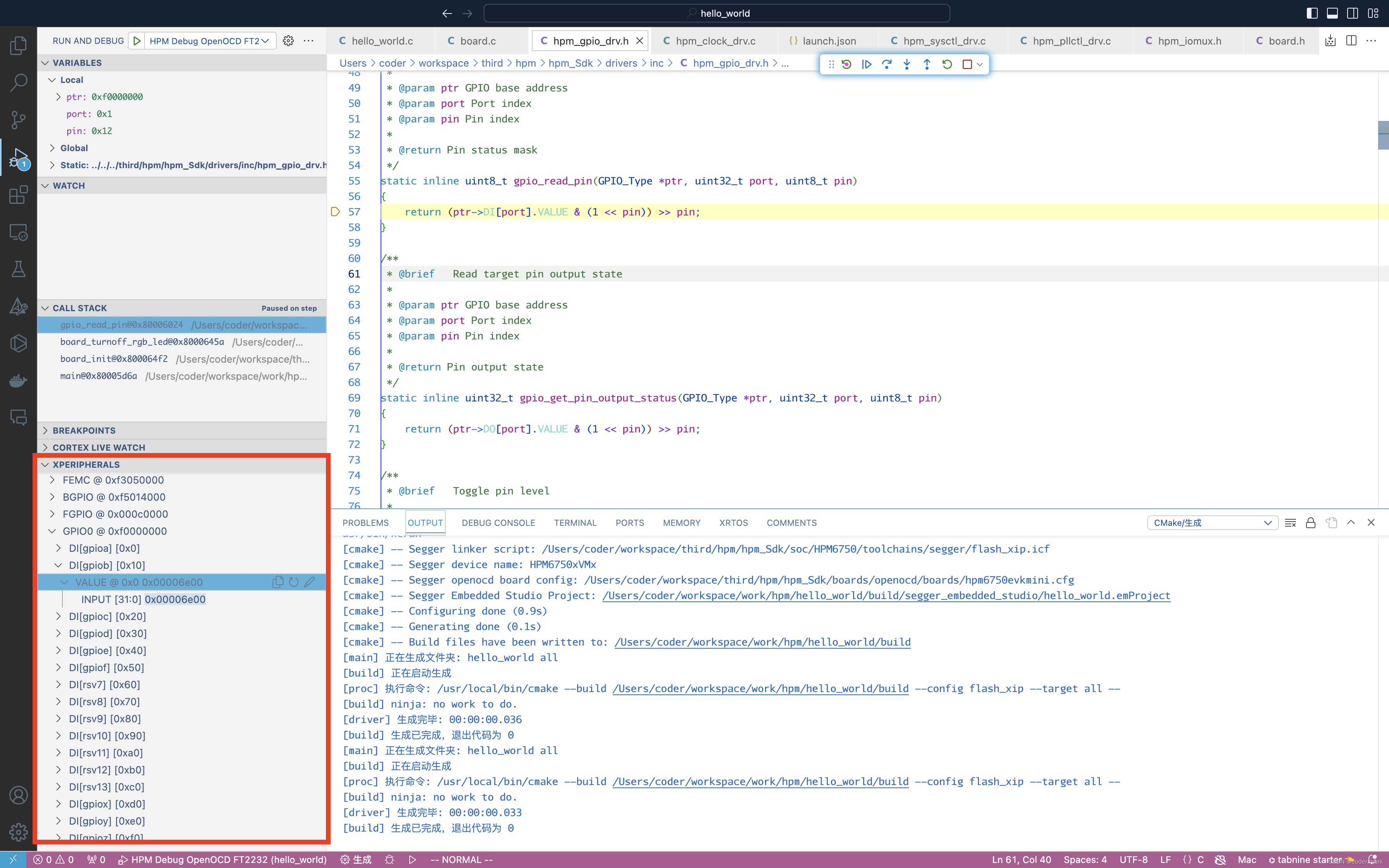Screen dimensions: 1389x868
Task: Stop the debug session with the red square
Action: (x=967, y=64)
